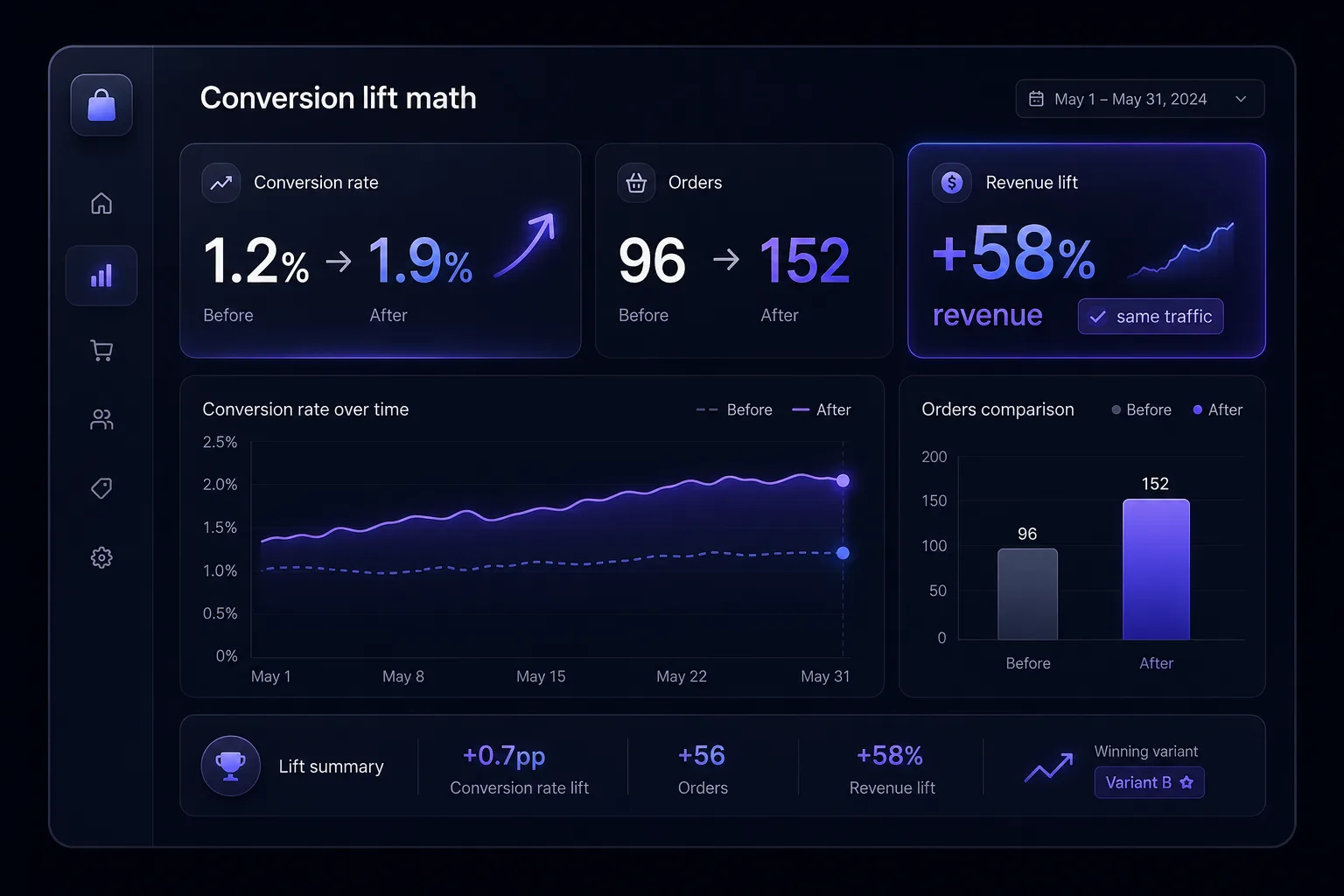Click the After x-axis label under bar chart

pos(1156,663)
